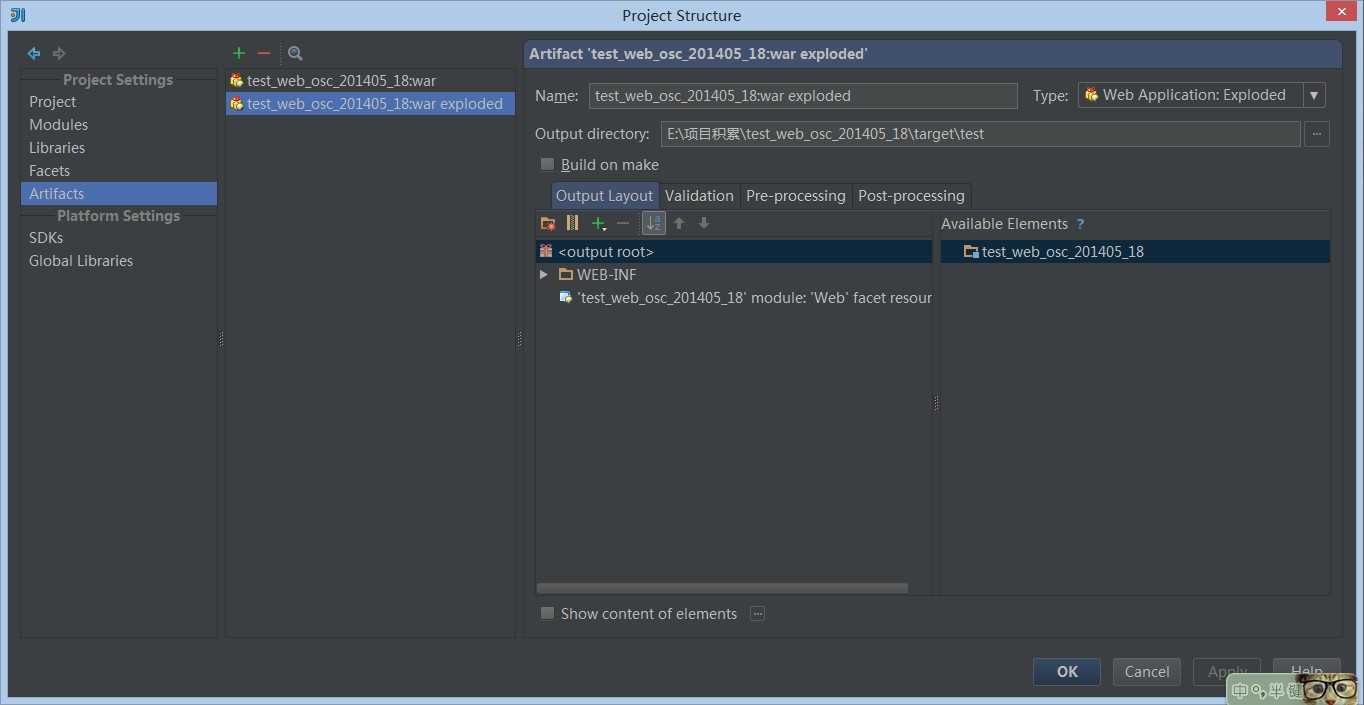This screenshot has width=1364, height=705.
Task: Move selected element up with arrow icon
Action: [679, 223]
